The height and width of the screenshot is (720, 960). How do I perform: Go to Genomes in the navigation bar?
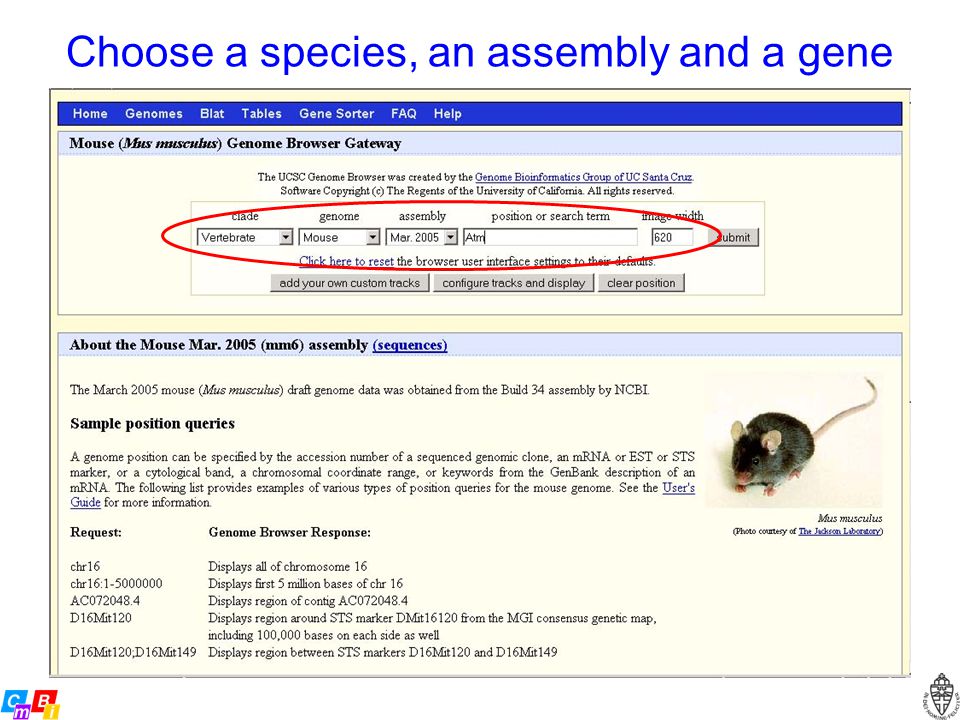[x=154, y=114]
